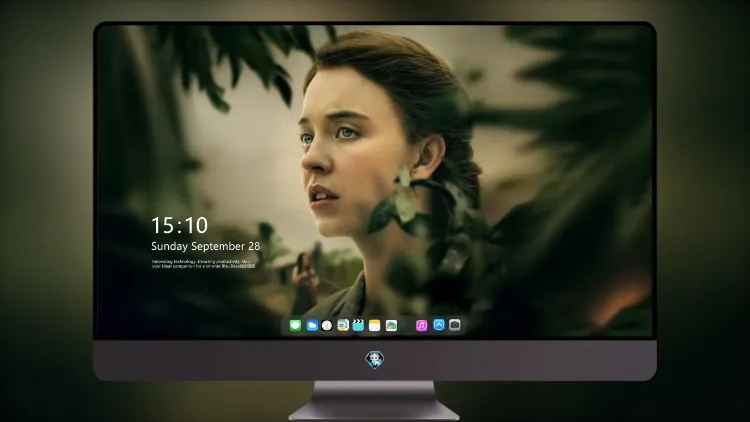Open the pink Music app in the dock

click(x=421, y=325)
